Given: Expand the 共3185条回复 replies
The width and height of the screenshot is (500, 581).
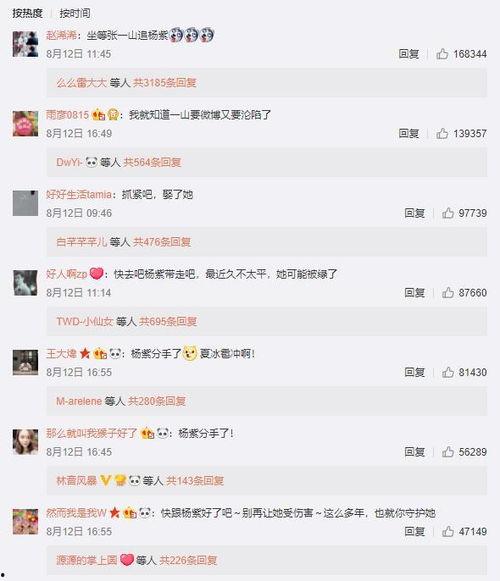Looking at the screenshot, I should (x=165, y=83).
